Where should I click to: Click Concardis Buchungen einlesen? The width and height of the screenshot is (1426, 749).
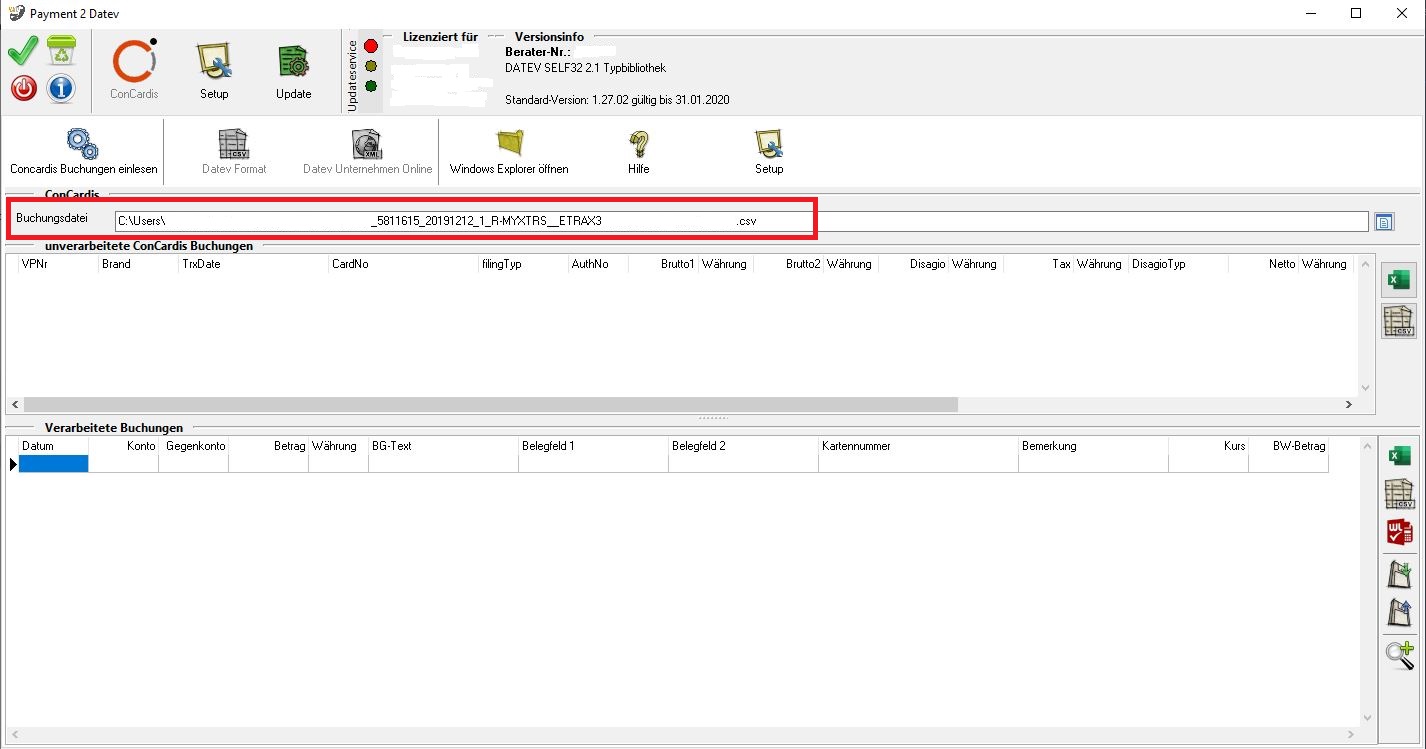point(84,152)
